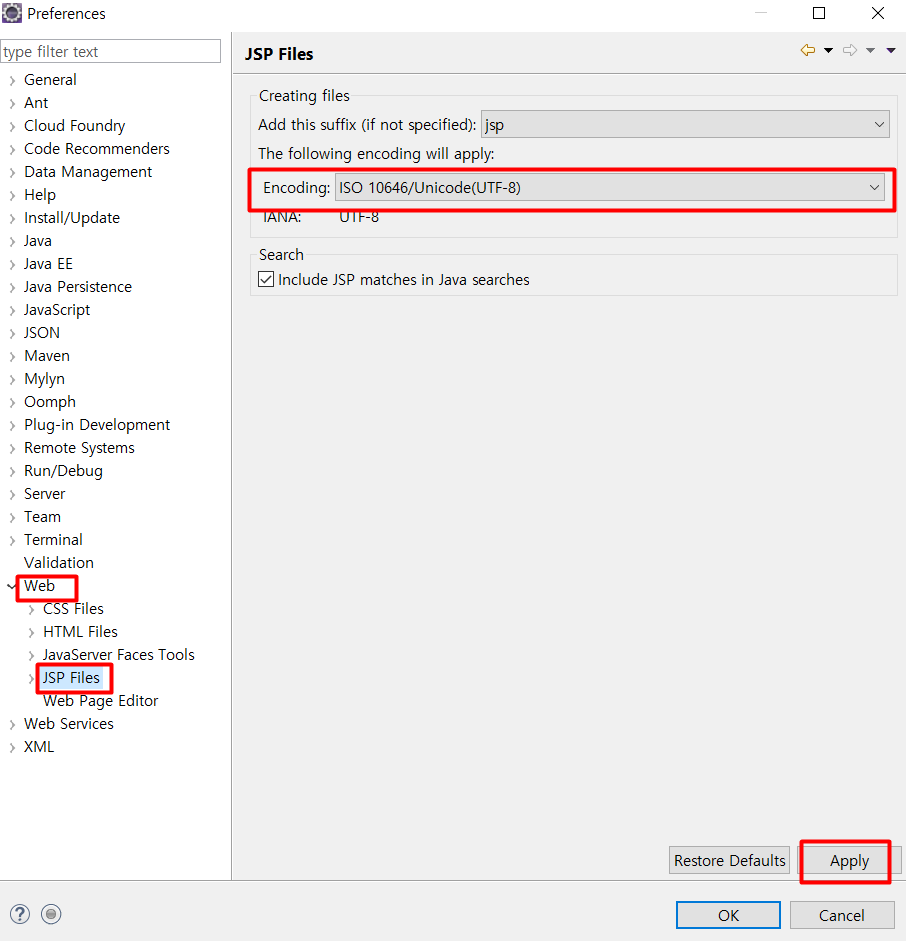The width and height of the screenshot is (906, 941).
Task: Click the 'Search' group label
Action: point(281,254)
